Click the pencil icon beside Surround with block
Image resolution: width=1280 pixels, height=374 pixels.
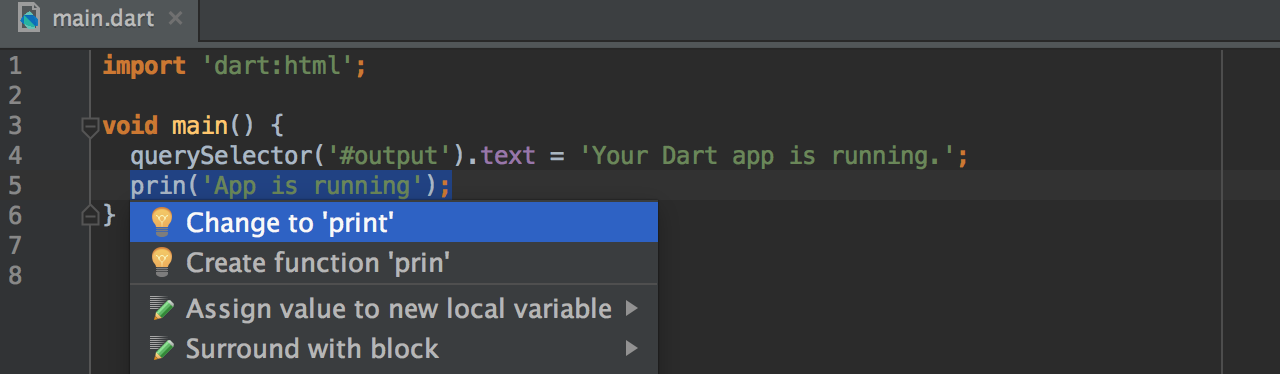coord(161,348)
